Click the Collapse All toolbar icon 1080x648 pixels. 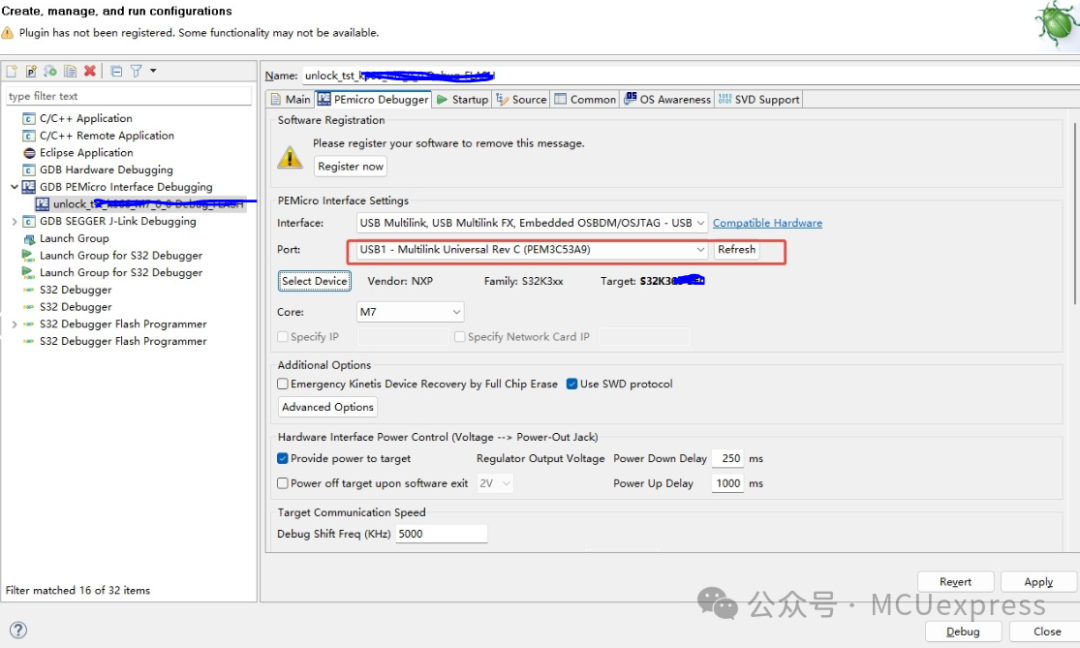pos(116,71)
